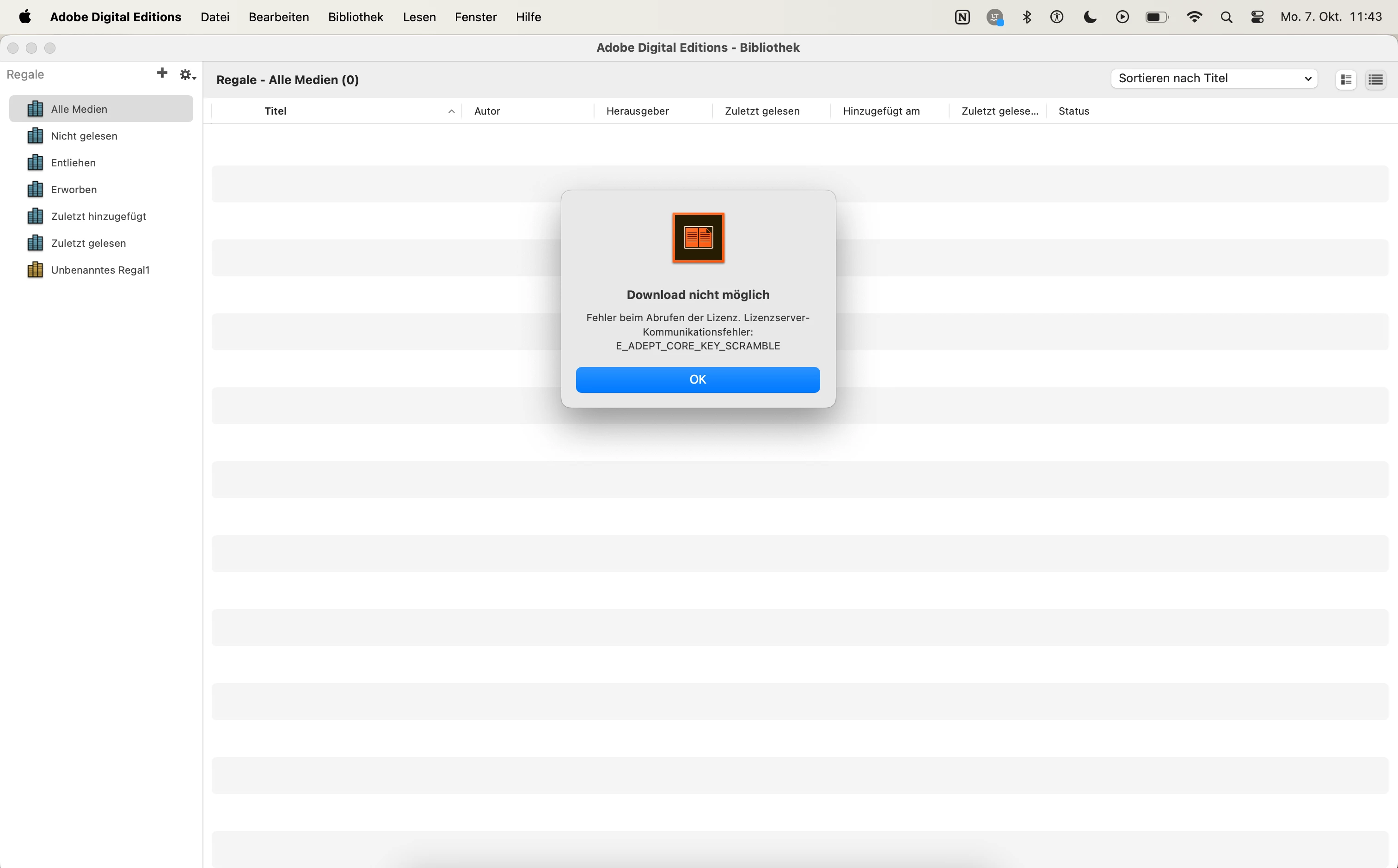This screenshot has width=1398, height=868.
Task: Click the plus icon to add a bookshelf
Action: coord(162,73)
